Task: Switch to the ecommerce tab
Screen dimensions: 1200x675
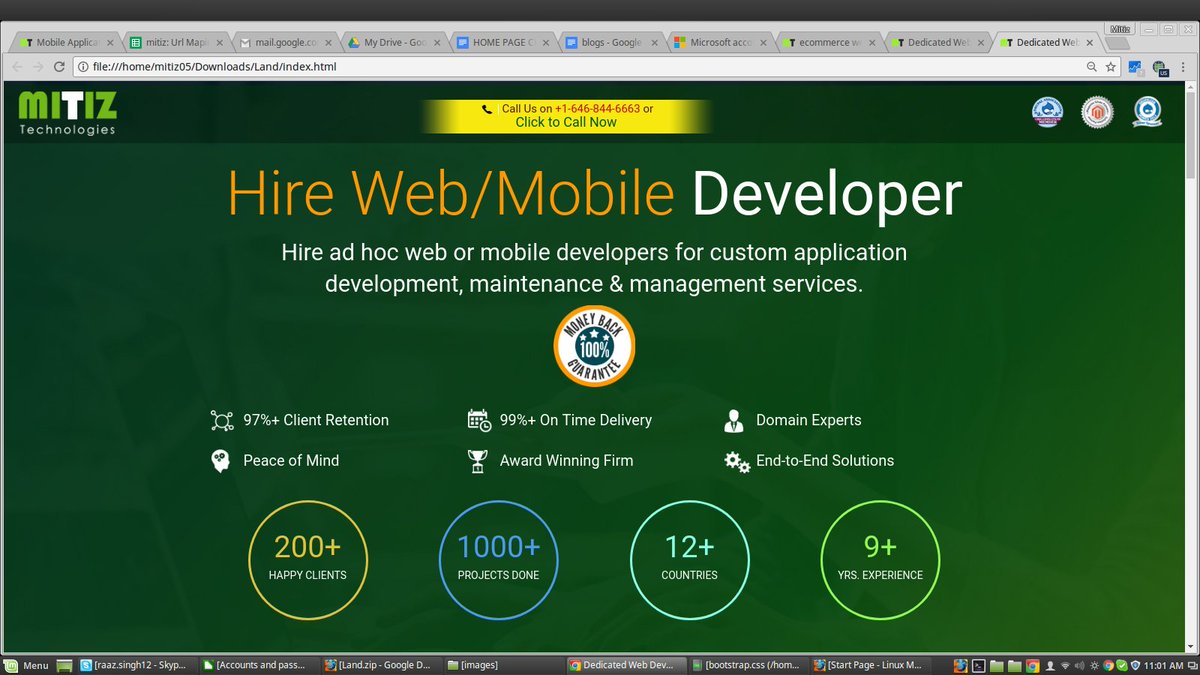Action: pos(828,43)
